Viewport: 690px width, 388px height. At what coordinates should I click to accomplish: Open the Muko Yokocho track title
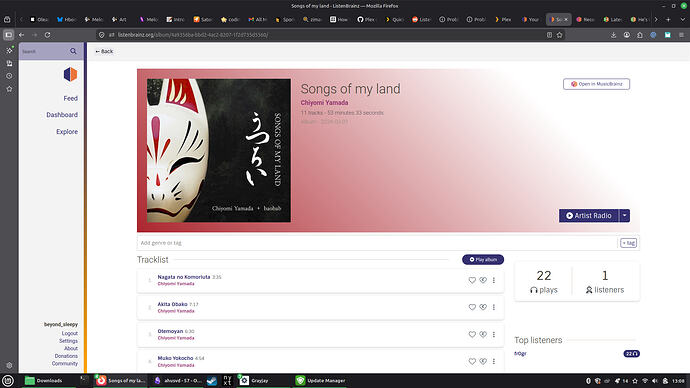tap(175, 358)
